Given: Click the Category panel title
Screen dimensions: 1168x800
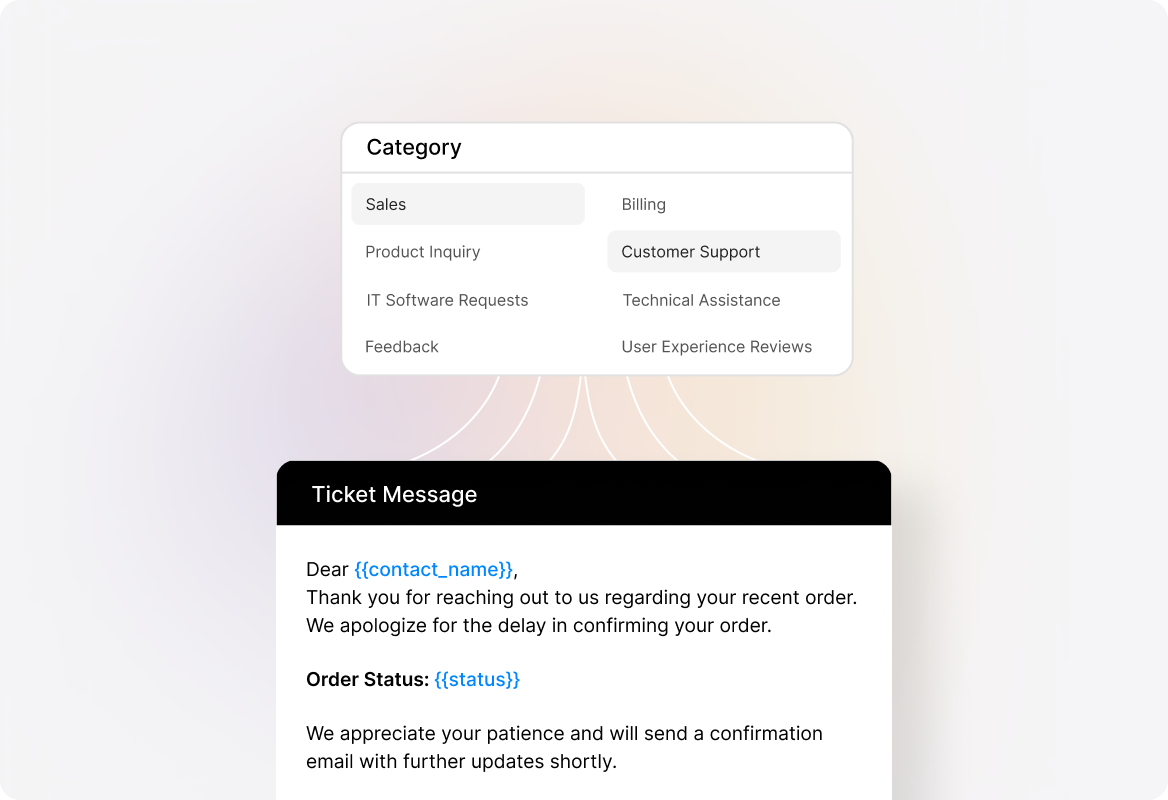Looking at the screenshot, I should (x=414, y=147).
